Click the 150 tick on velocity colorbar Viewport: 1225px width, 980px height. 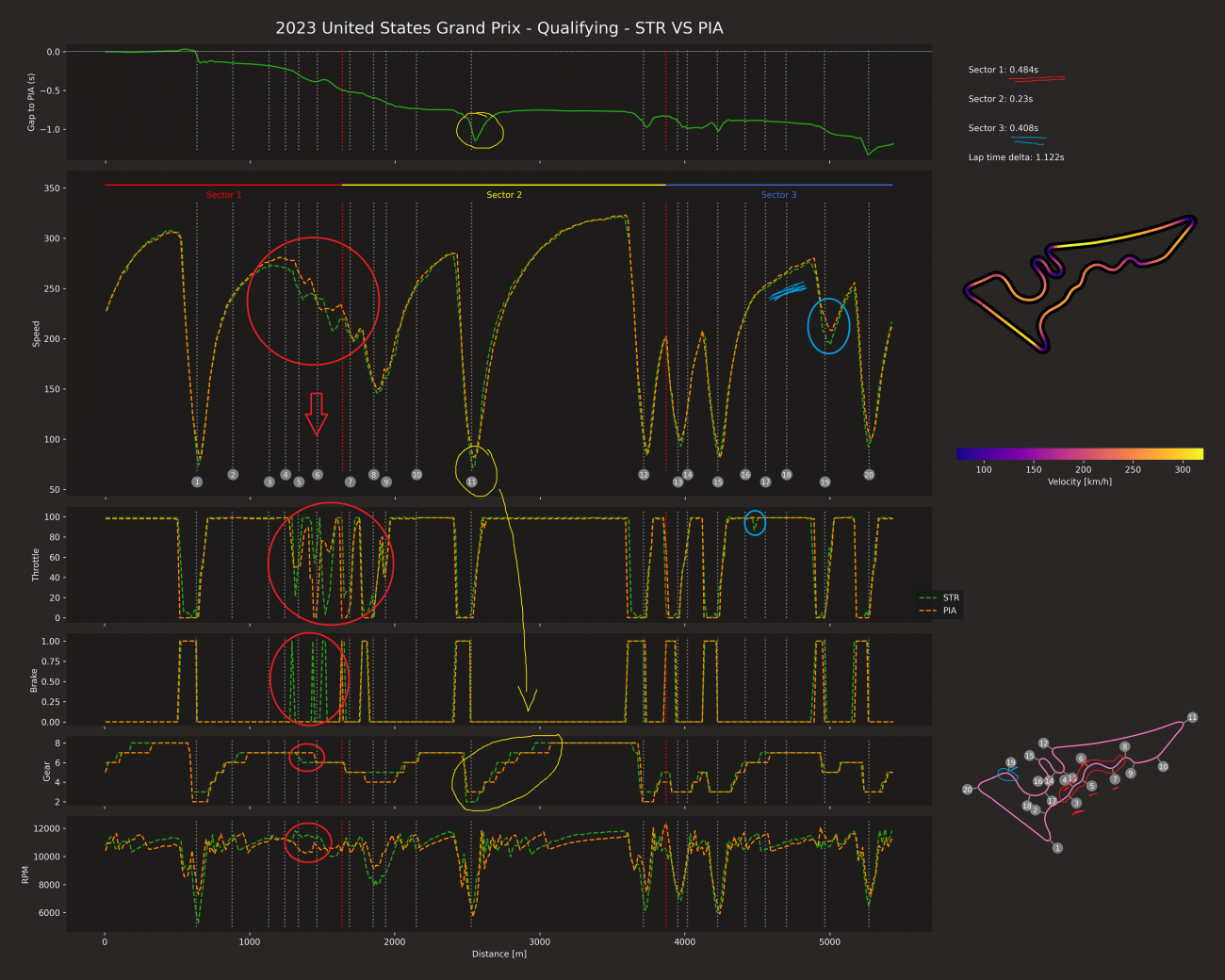[x=1034, y=469]
